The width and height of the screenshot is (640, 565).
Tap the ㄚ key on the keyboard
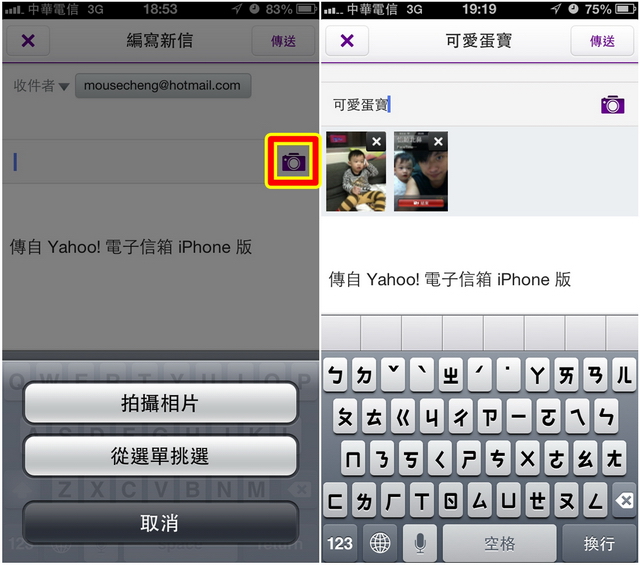538,374
